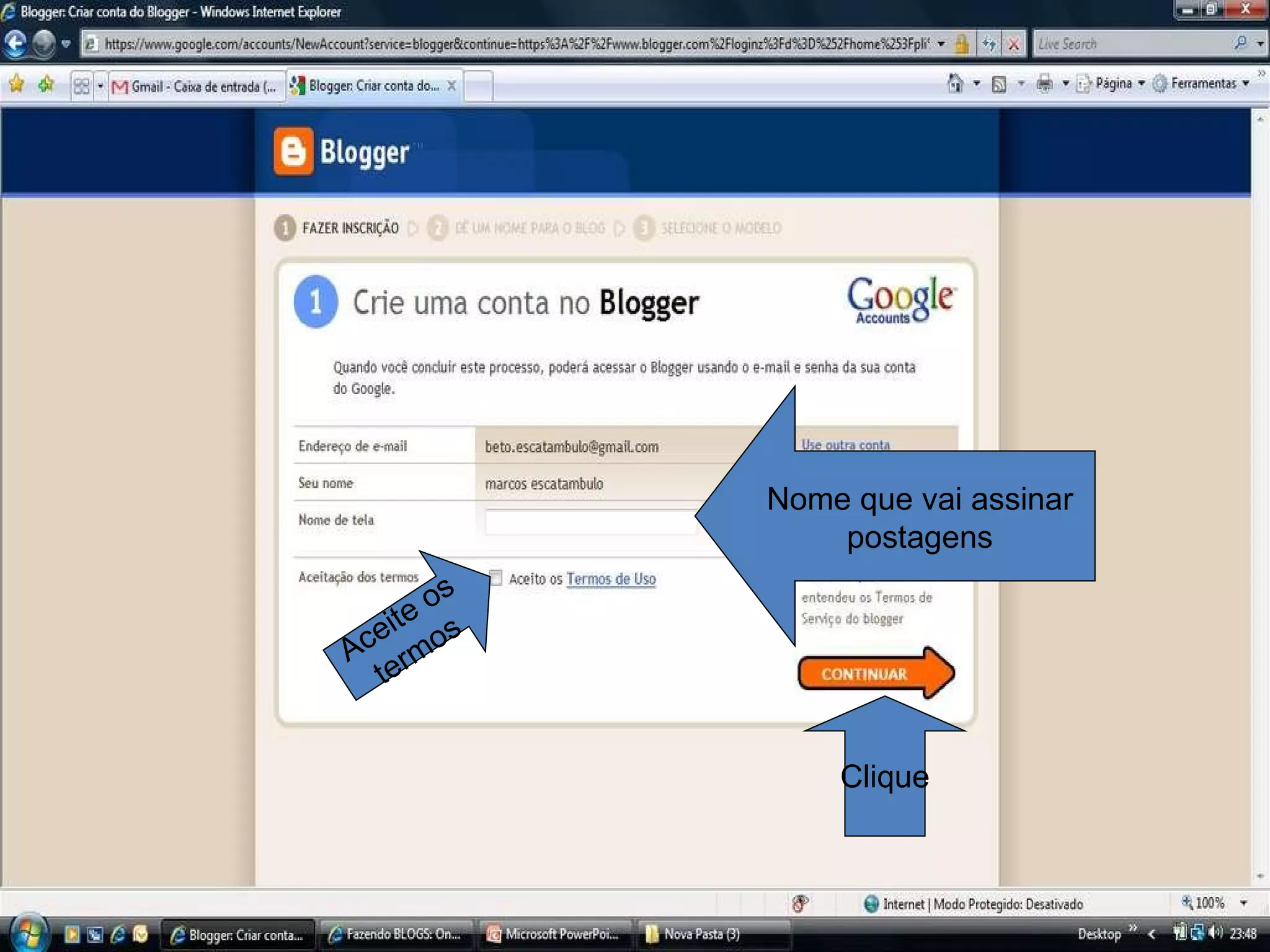Click the Add to Favorites icon

47,84
